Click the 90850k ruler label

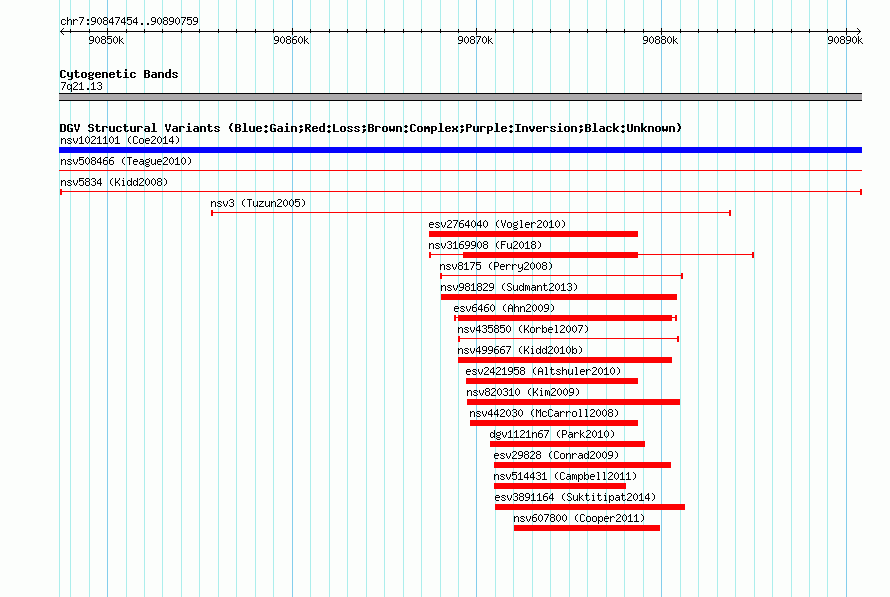[106, 40]
